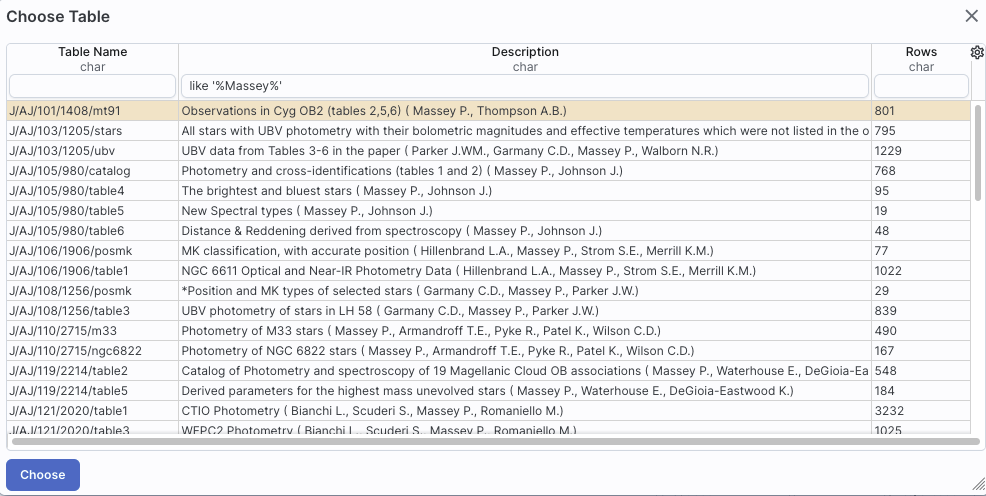
Task: Click rows value 3232
Action: click(889, 411)
